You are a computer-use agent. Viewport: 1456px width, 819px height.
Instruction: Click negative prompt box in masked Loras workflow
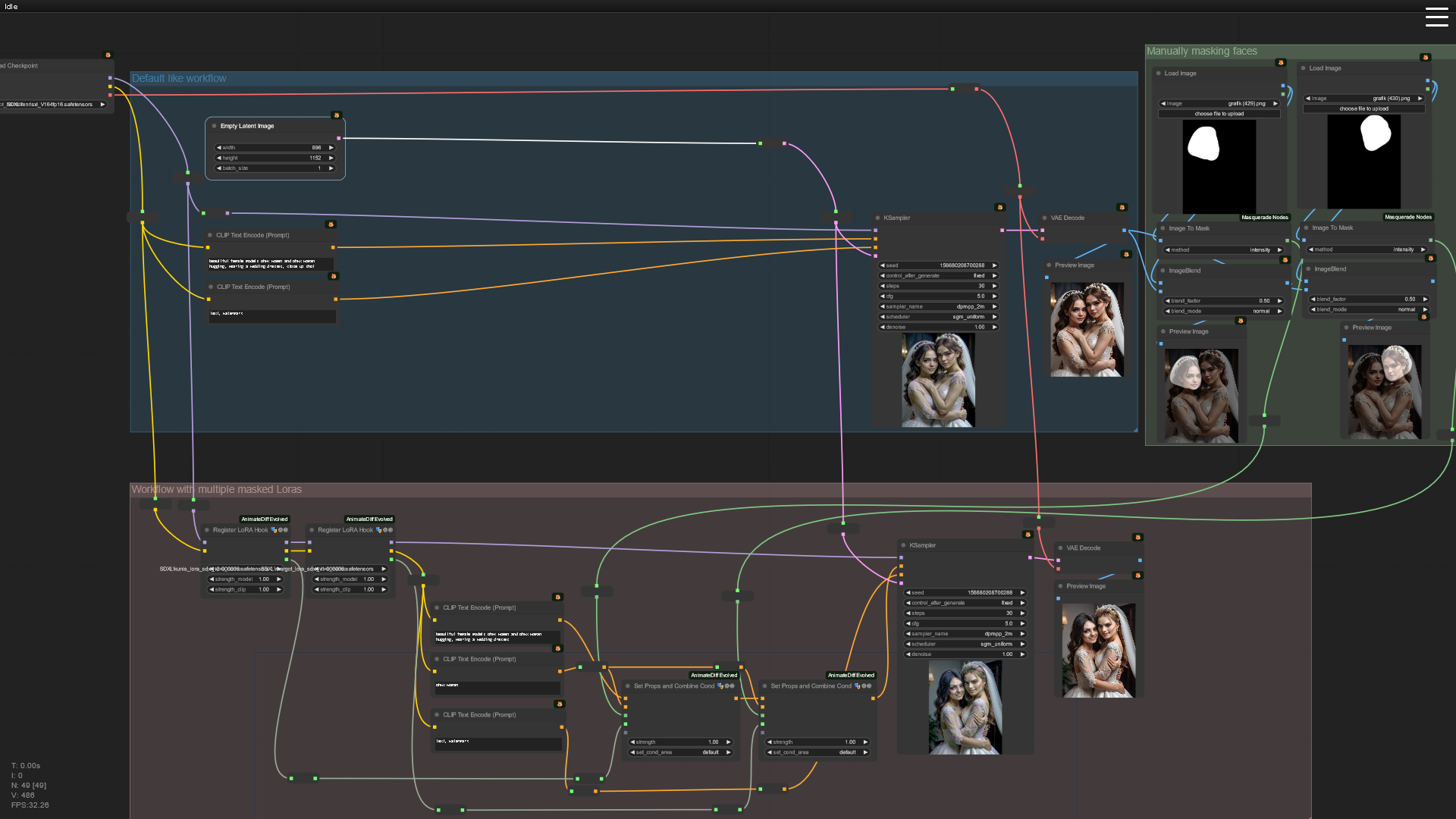pyautogui.click(x=497, y=744)
